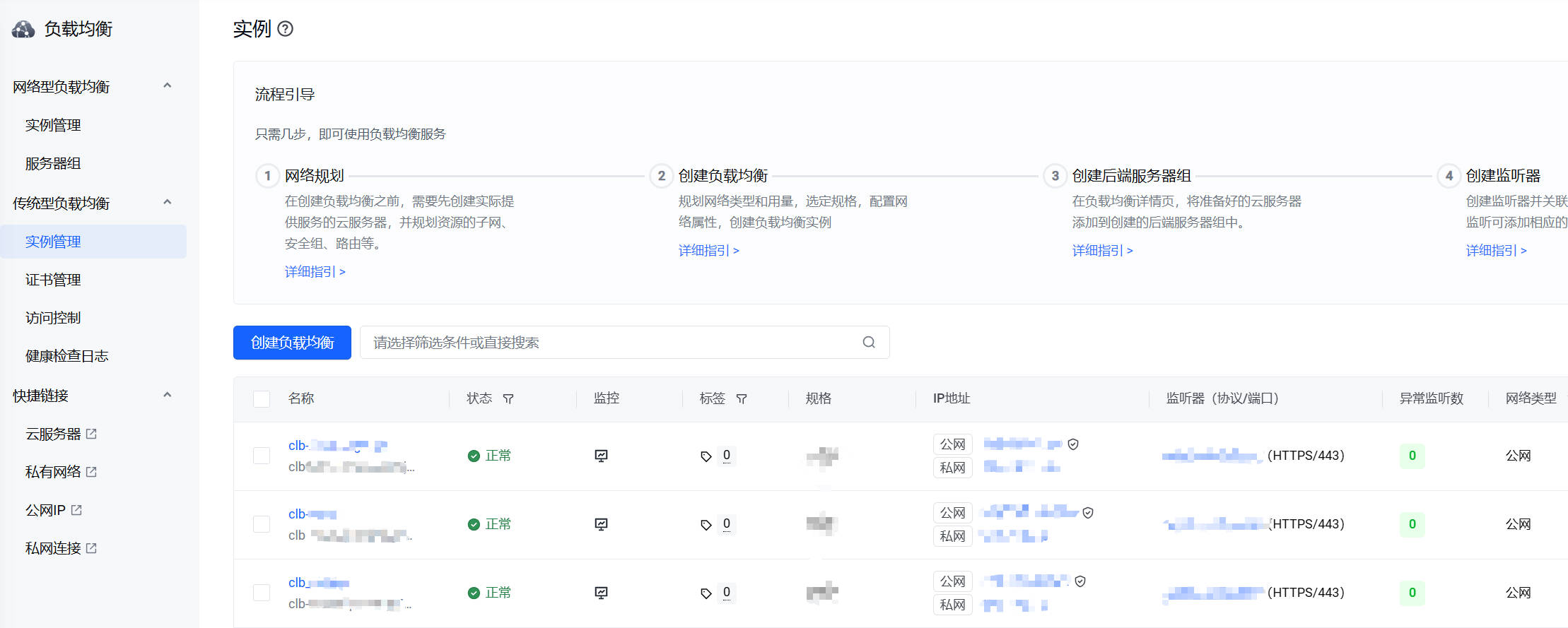Open the 云服务器 quick link

53,434
